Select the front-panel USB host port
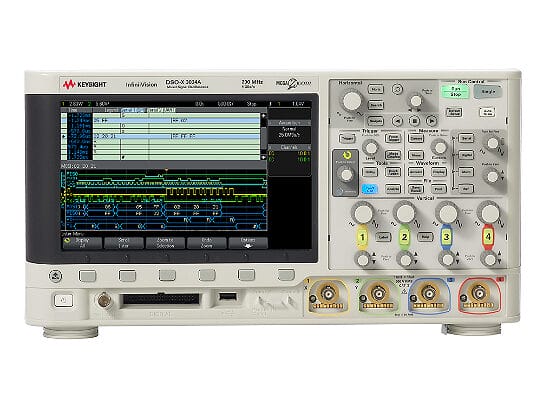The image size is (540, 400). (x=228, y=296)
